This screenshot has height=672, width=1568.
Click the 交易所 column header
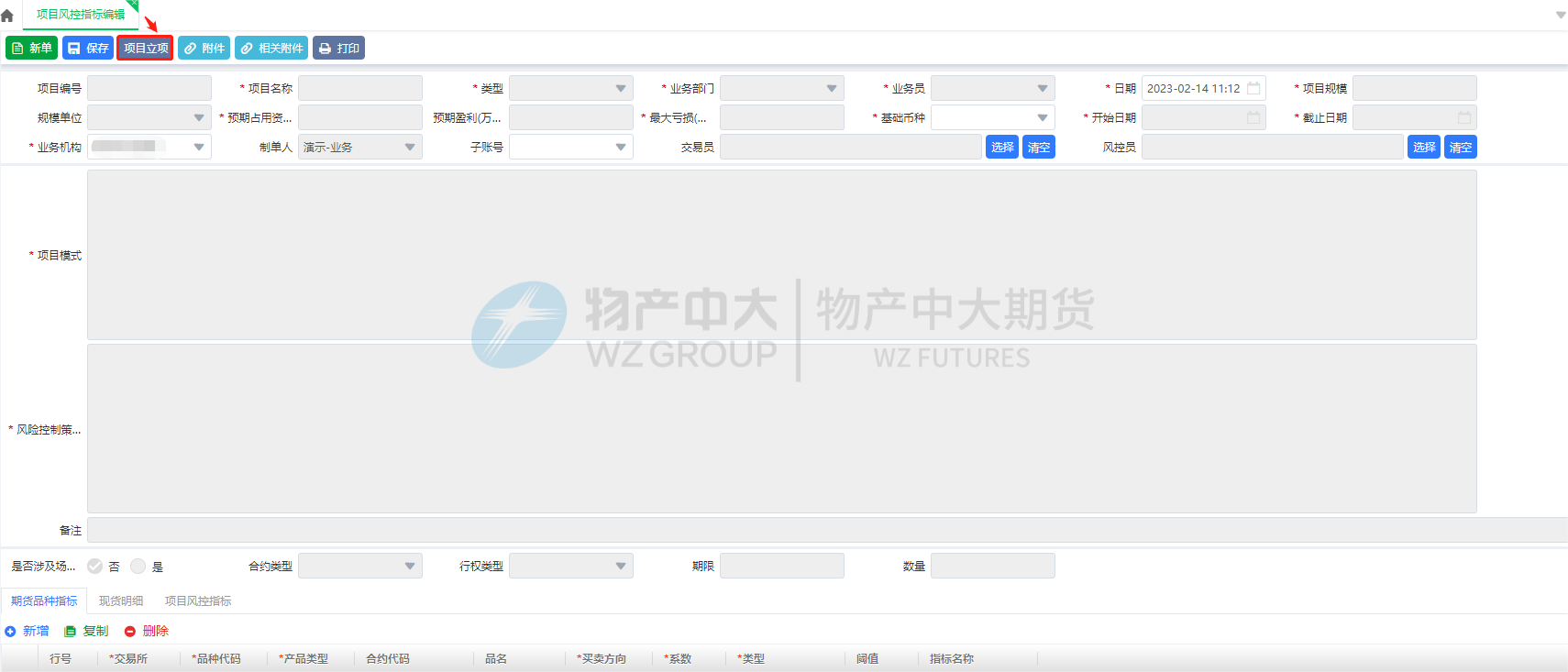(x=128, y=658)
